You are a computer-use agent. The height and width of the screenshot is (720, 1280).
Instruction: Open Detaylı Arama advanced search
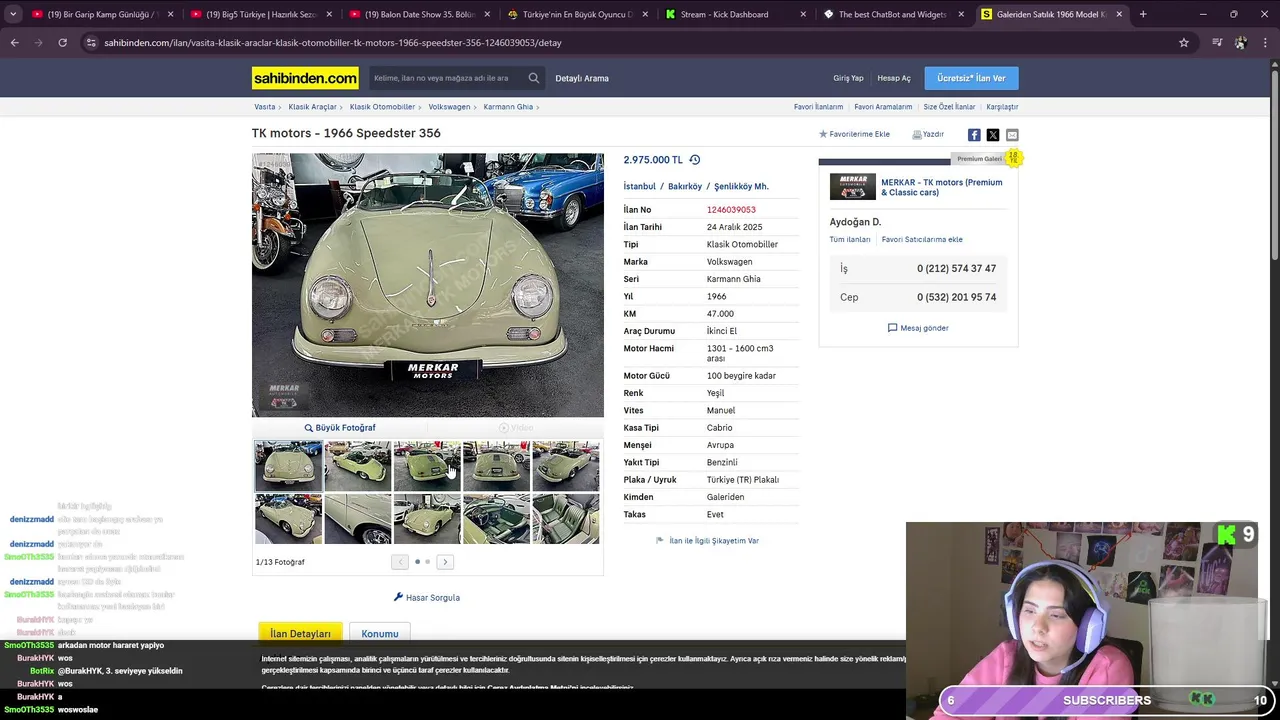click(x=582, y=78)
